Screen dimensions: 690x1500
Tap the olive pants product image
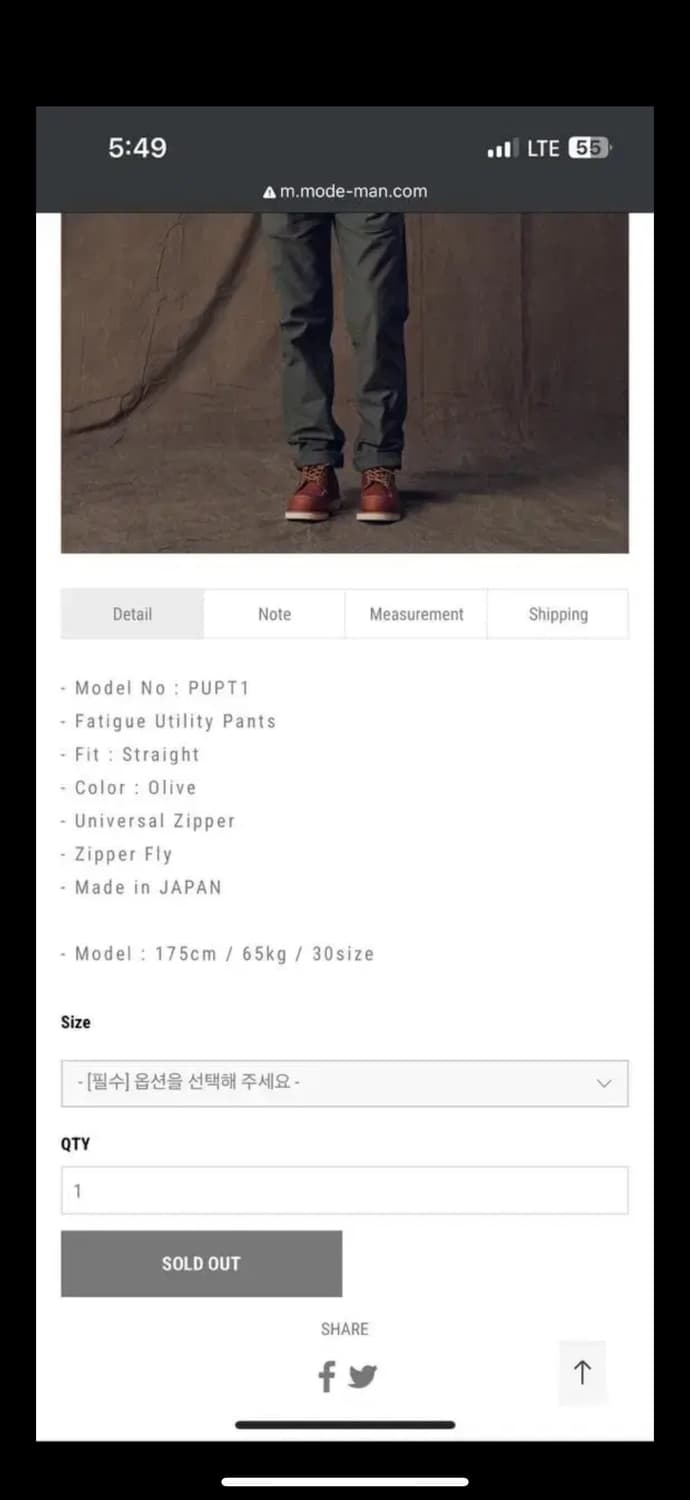click(x=344, y=383)
